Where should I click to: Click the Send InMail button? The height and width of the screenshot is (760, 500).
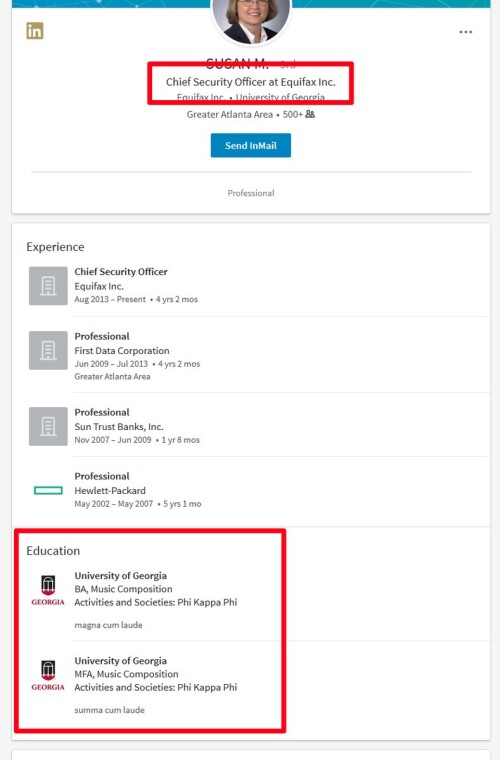[x=251, y=145]
